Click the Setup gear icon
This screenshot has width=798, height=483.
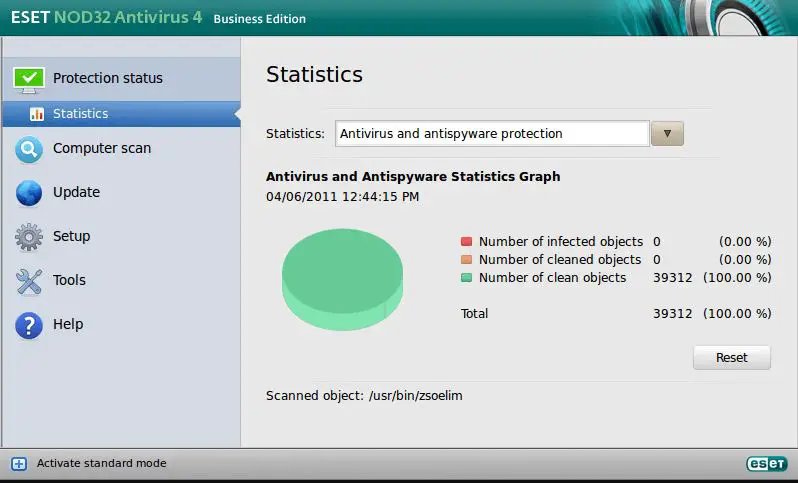click(29, 237)
